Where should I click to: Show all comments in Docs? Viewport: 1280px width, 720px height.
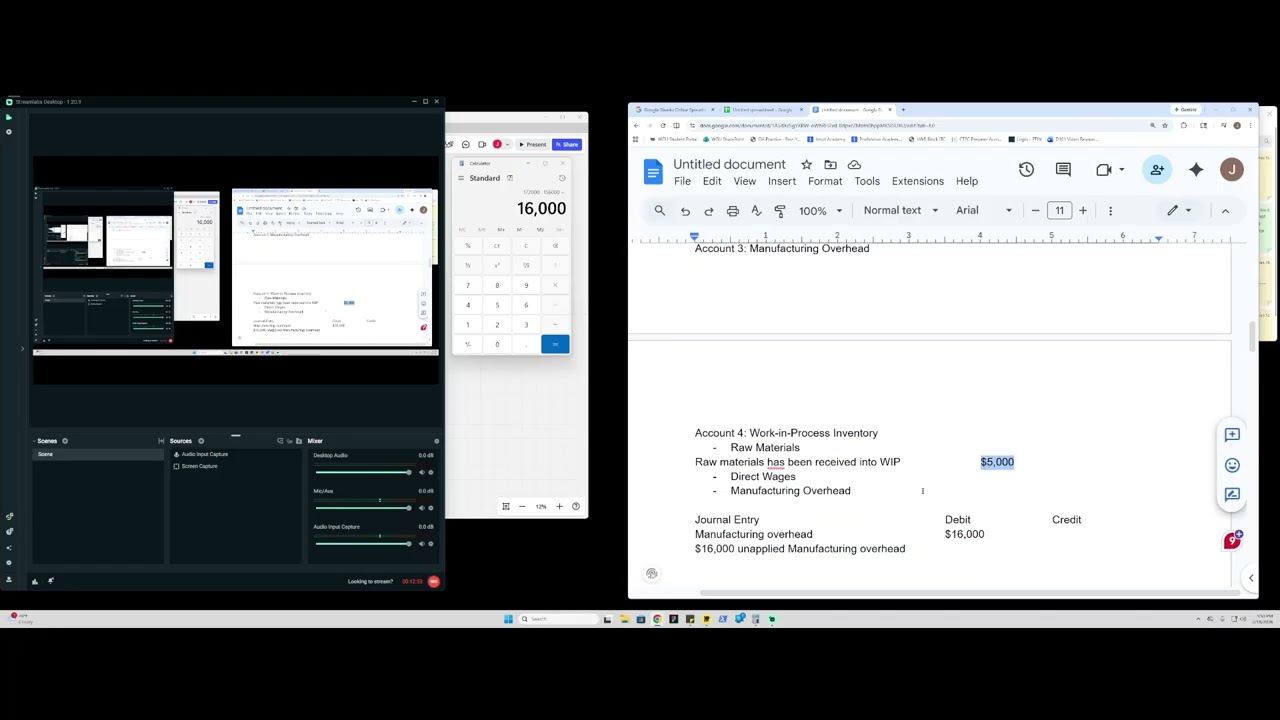(1063, 170)
